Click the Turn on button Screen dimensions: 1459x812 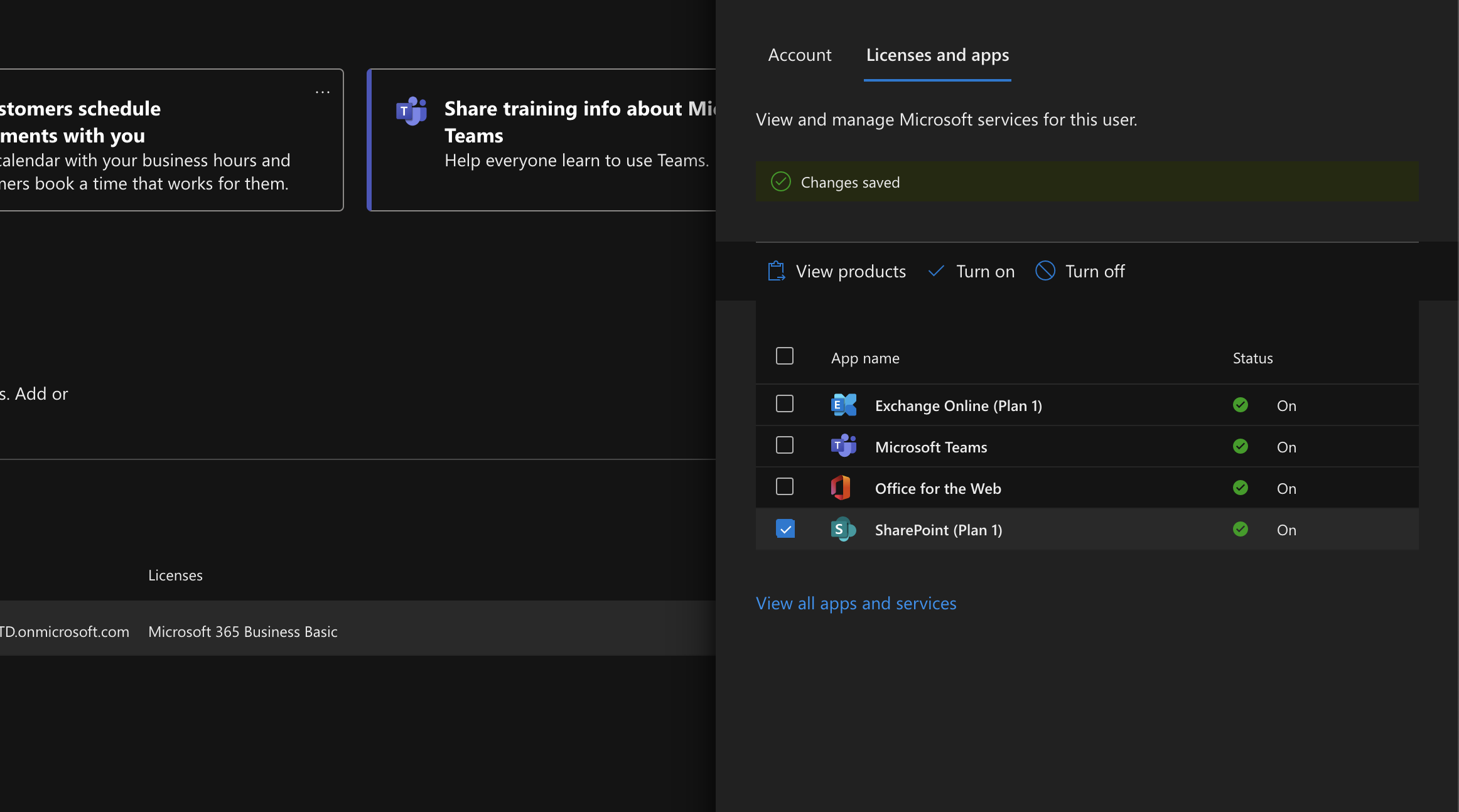click(971, 271)
